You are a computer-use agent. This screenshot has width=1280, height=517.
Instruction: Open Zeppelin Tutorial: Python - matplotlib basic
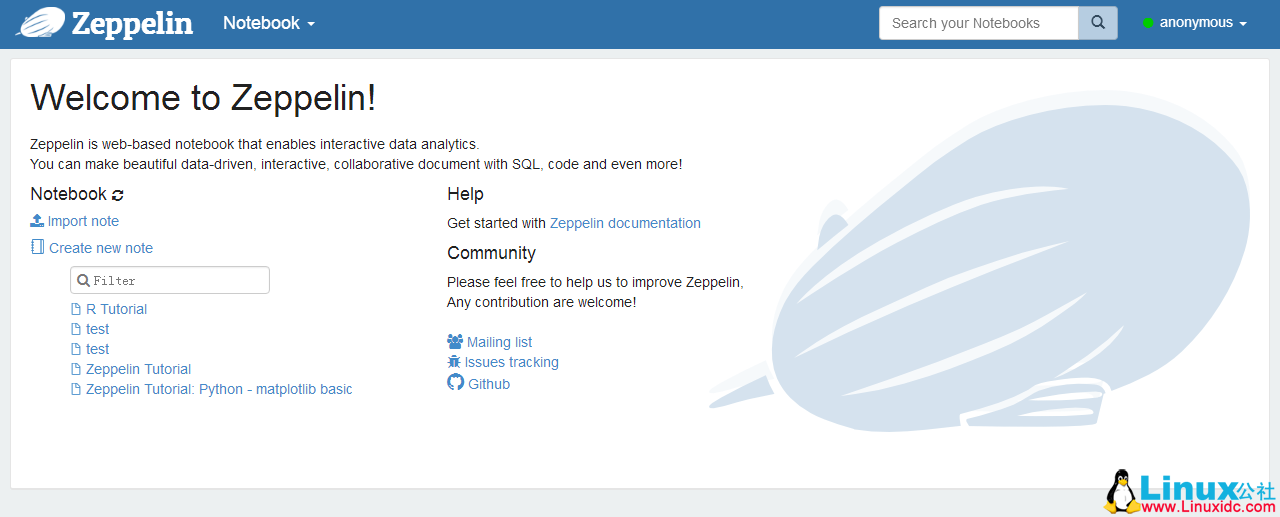pyautogui.click(x=219, y=389)
